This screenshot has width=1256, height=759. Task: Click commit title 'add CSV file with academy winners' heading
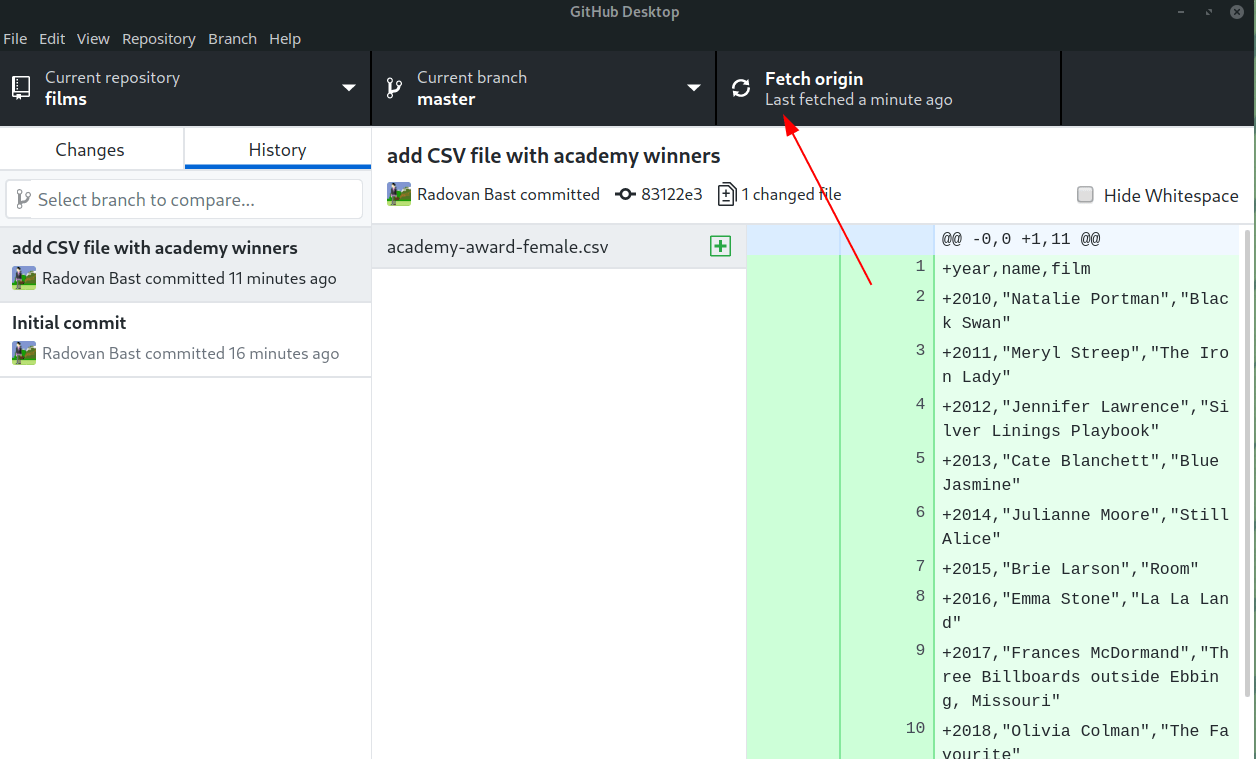(553, 156)
